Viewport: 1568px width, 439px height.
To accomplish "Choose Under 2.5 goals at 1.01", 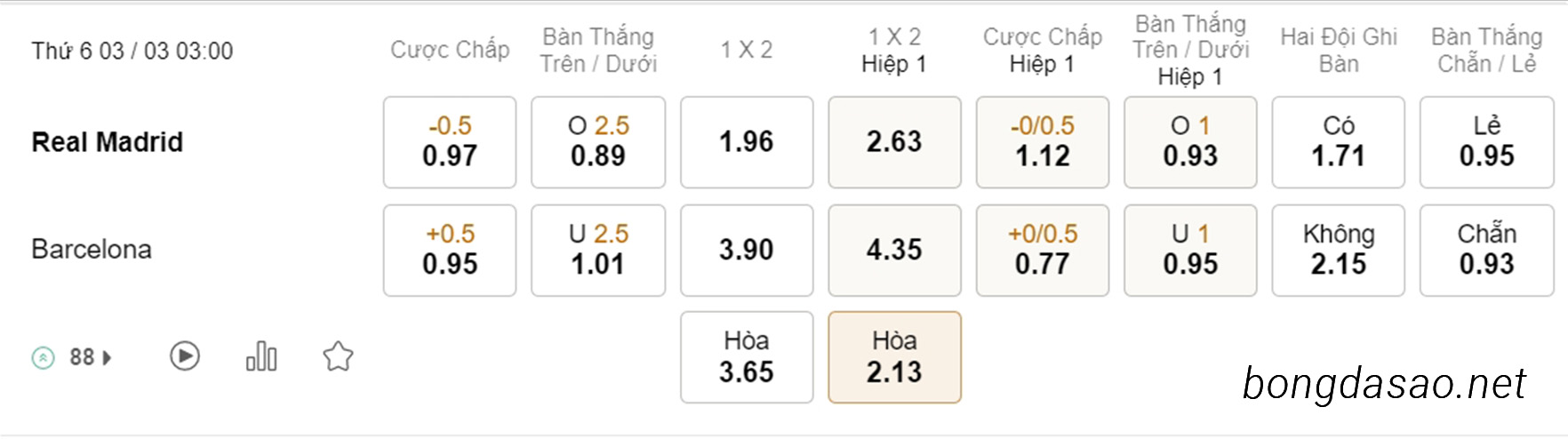I will click(x=598, y=251).
